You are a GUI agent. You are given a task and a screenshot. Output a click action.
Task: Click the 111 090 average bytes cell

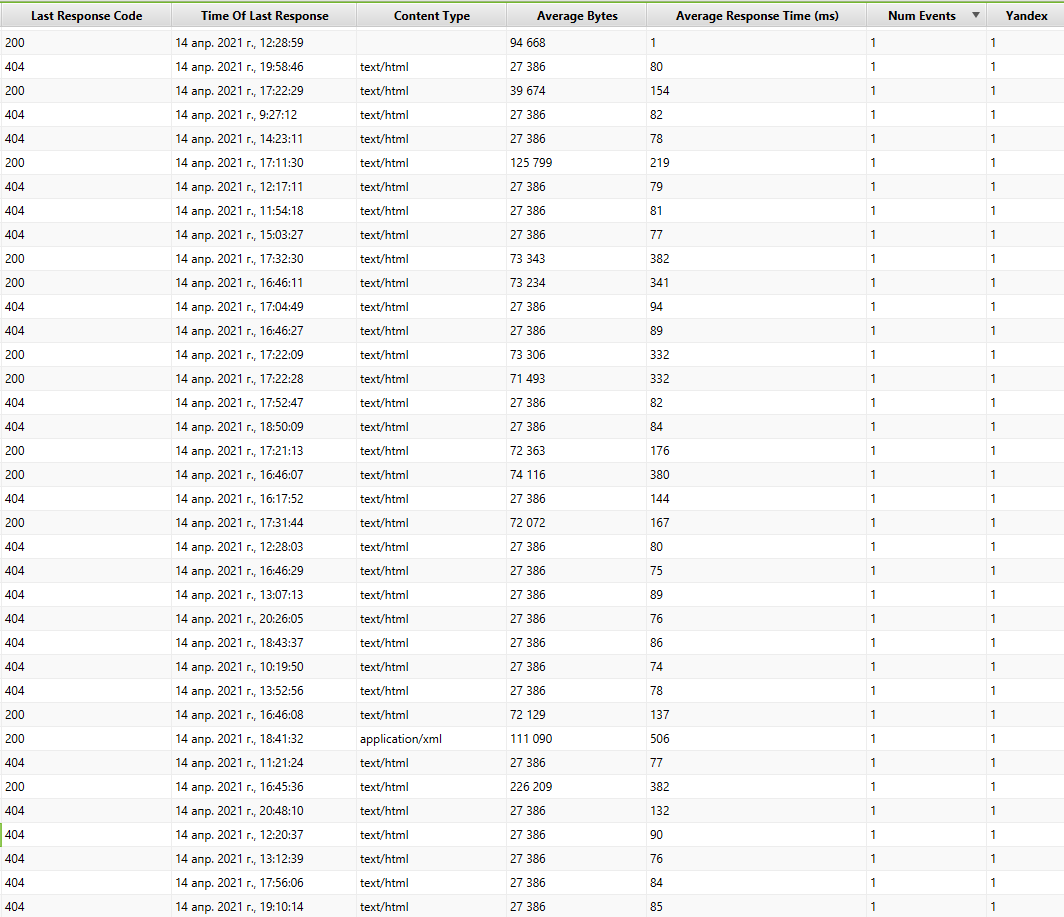point(530,739)
